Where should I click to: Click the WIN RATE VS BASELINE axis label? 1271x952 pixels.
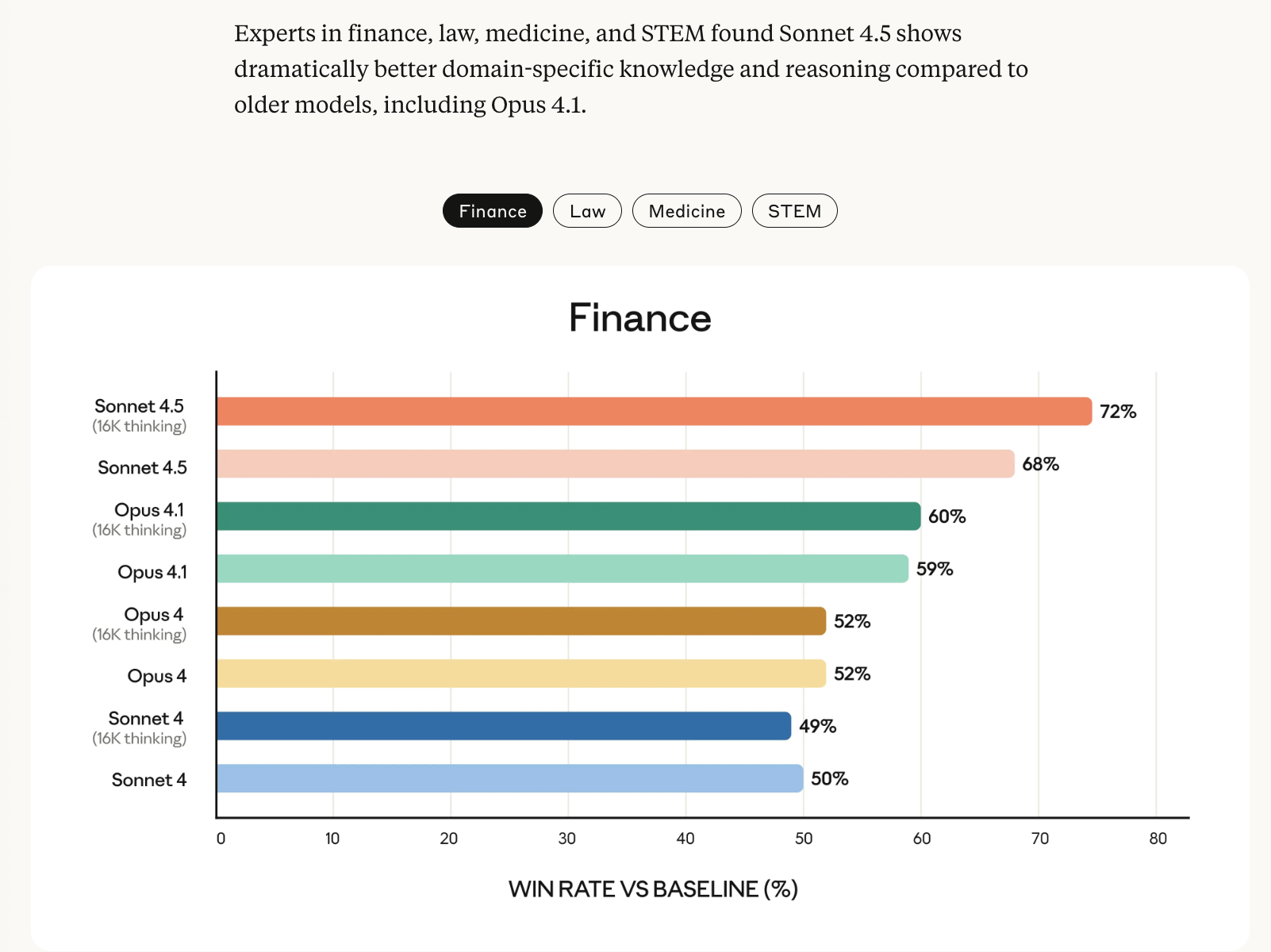(653, 889)
